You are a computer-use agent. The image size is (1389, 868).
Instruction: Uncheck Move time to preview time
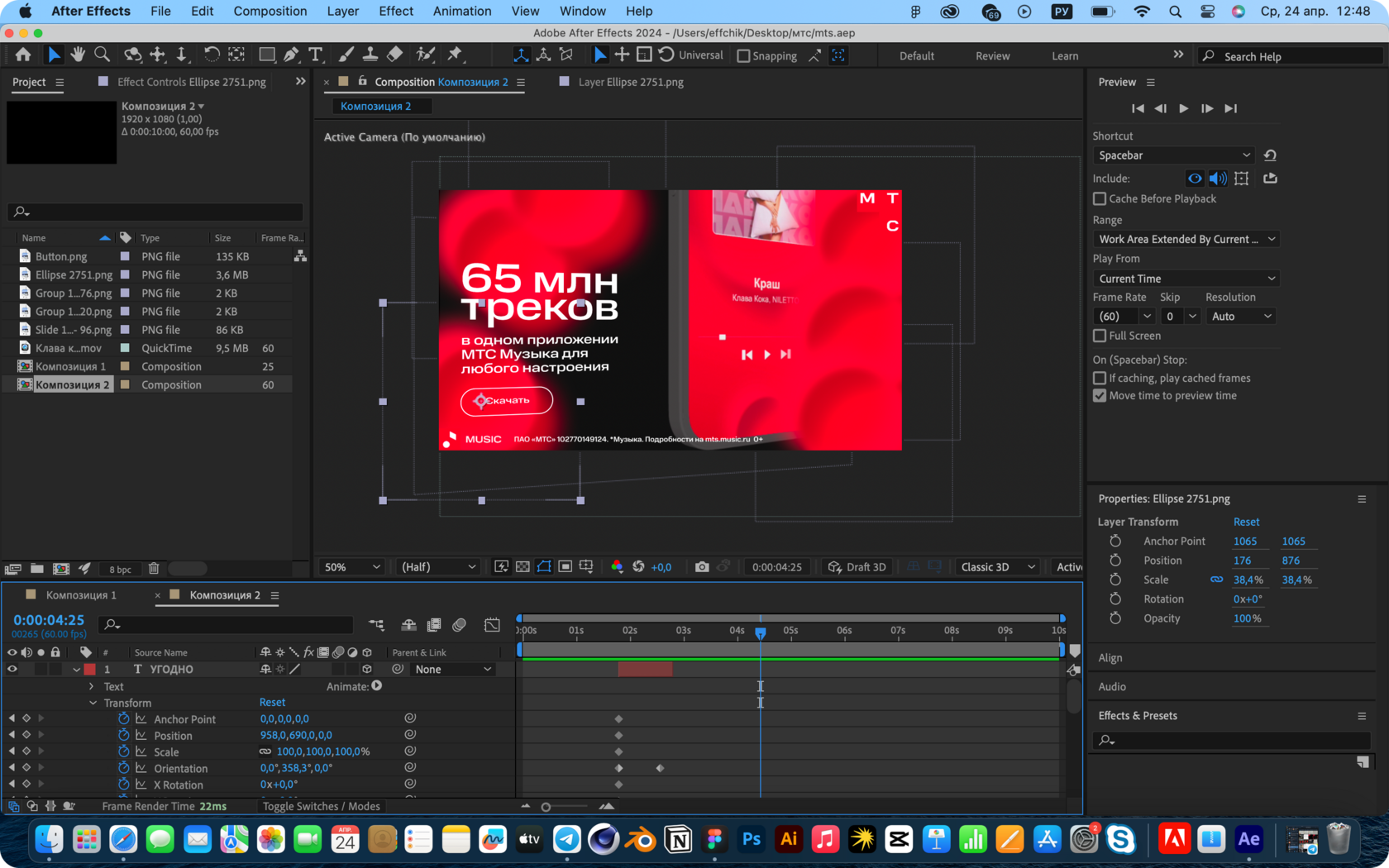[x=1100, y=396]
